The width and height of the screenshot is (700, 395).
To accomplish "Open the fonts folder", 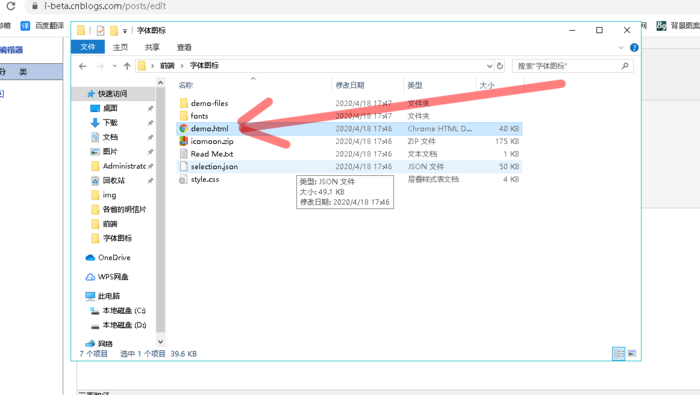I will [199, 116].
